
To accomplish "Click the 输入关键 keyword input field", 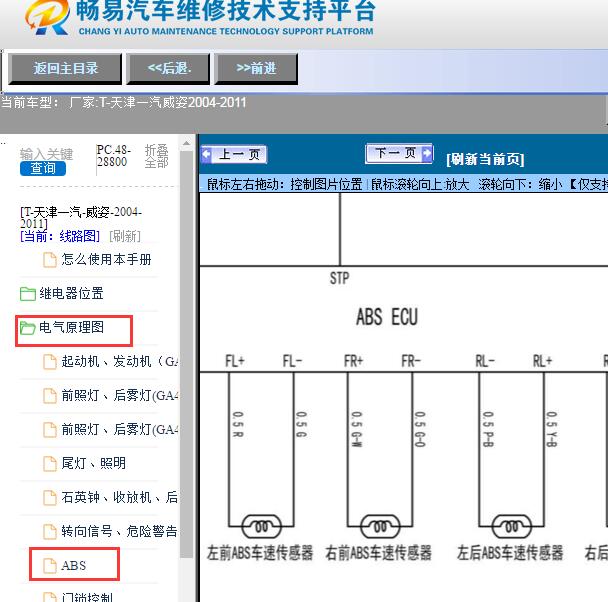I will coord(46,154).
